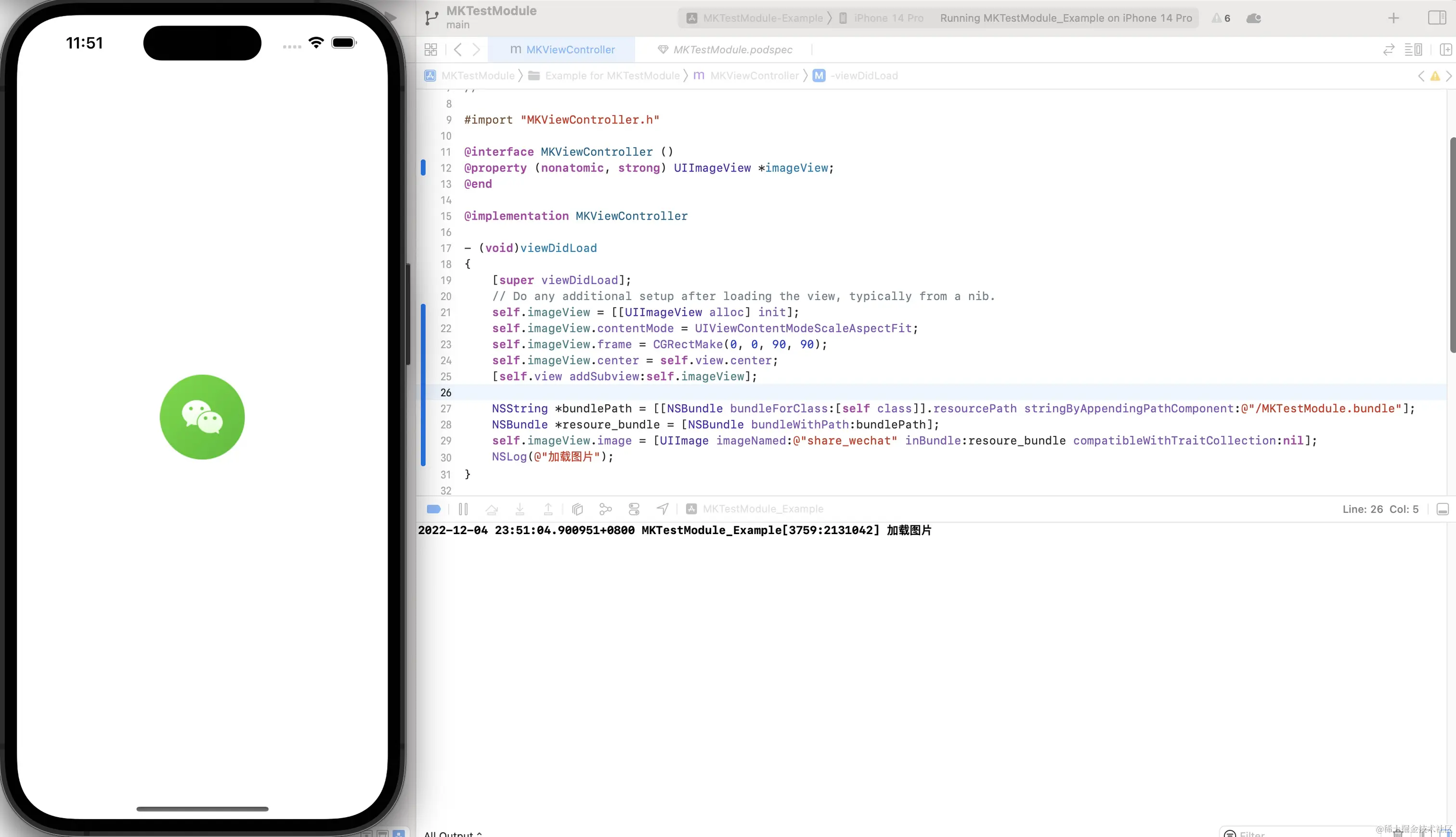1456x837 pixels.
Task: Click the MKTestModule breadcrumb
Action: (x=469, y=76)
